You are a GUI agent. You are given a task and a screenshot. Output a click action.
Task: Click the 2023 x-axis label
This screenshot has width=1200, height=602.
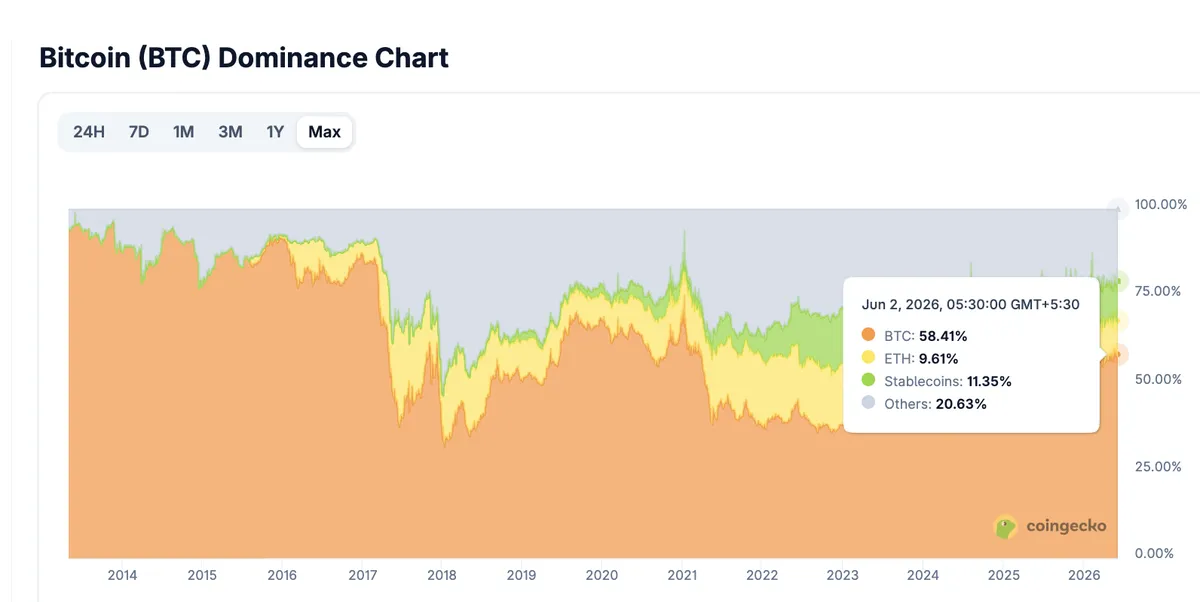(843, 575)
